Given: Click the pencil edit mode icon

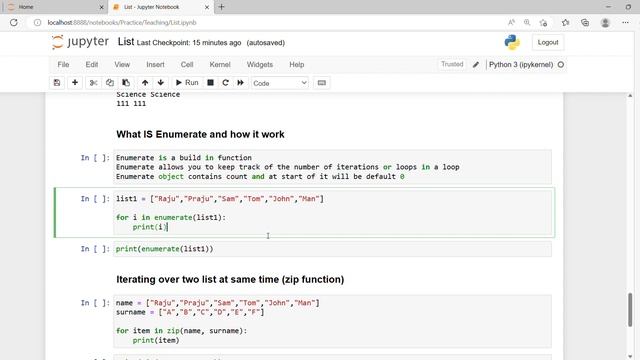Looking at the screenshot, I should click(476, 64).
